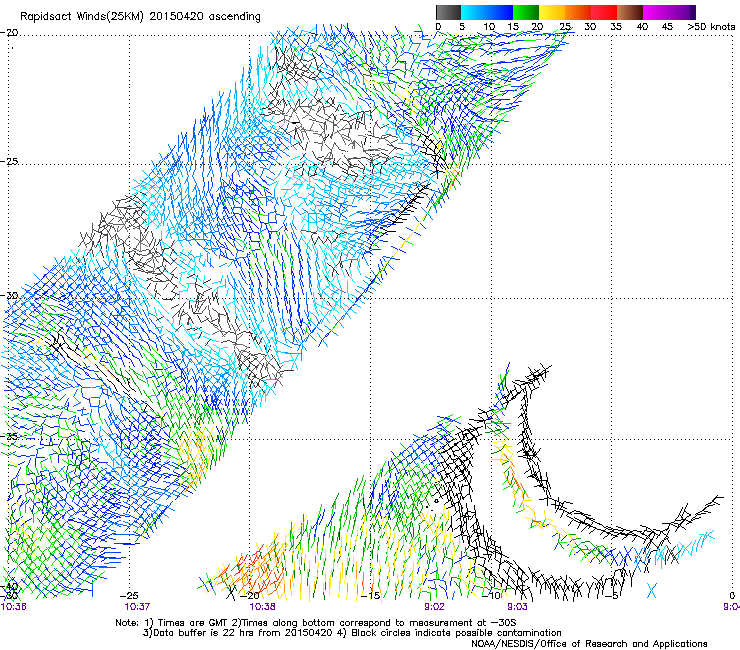This screenshot has height=650, width=740.
Task: Pick the red 30-35 knots legend color
Action: click(604, 12)
